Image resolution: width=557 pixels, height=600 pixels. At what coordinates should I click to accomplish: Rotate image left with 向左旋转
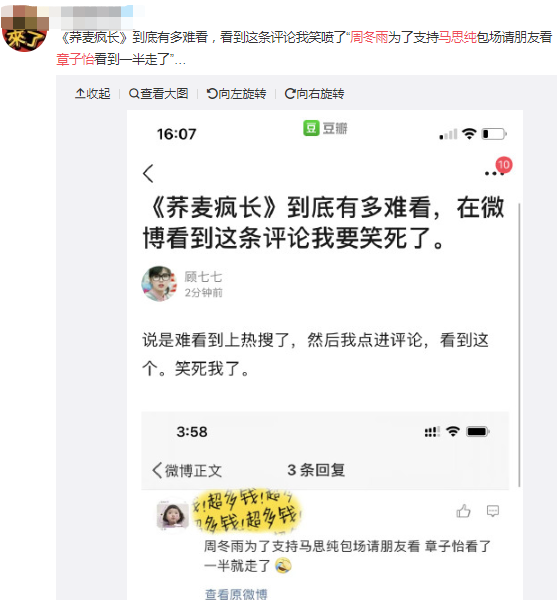point(236,93)
